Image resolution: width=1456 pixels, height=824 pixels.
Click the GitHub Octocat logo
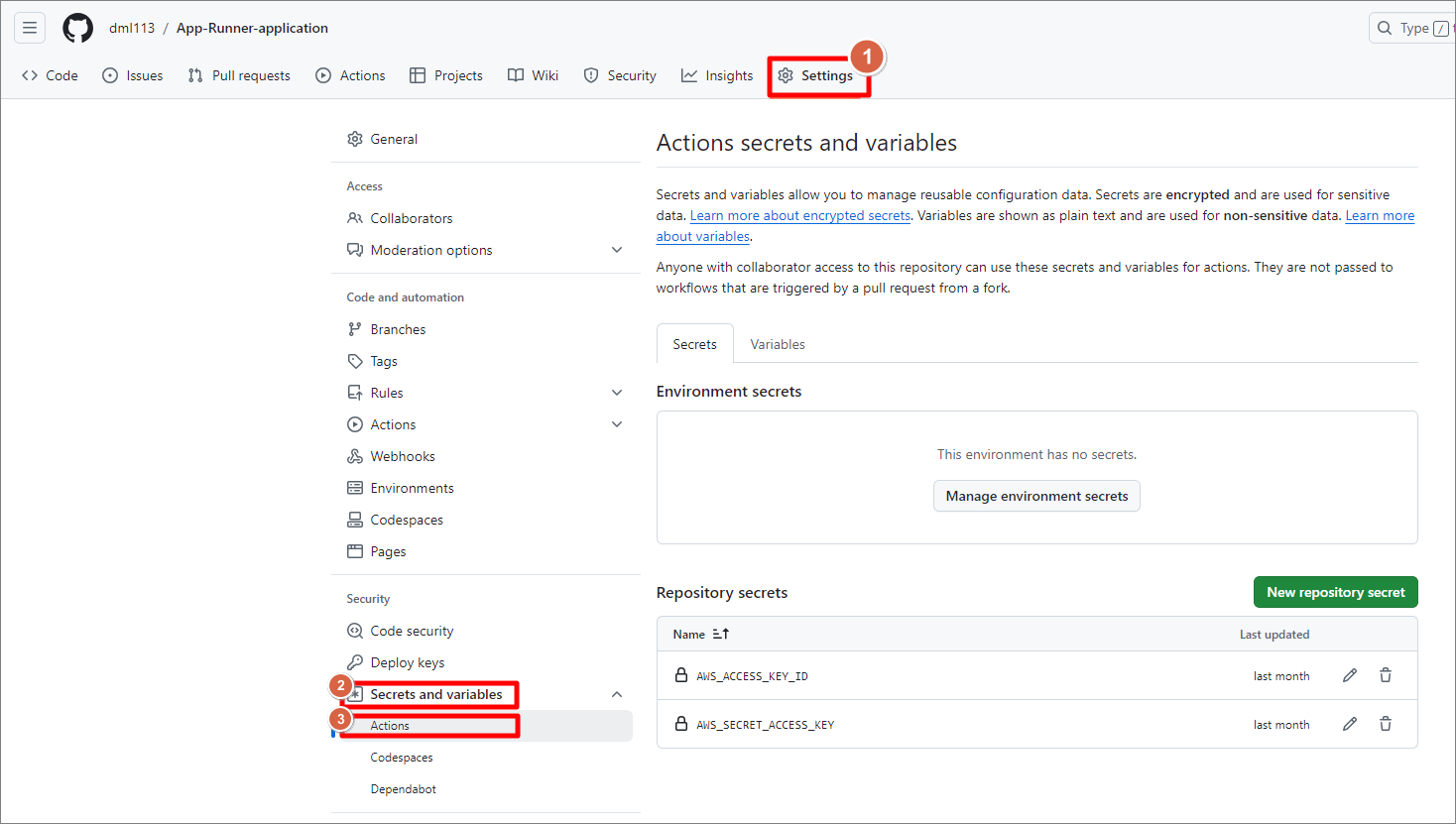(78, 28)
